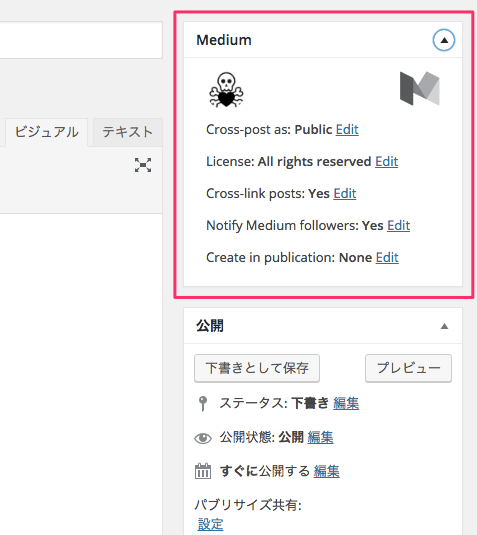
Task: Click the 'All rights reserved' value
Action: [314, 161]
